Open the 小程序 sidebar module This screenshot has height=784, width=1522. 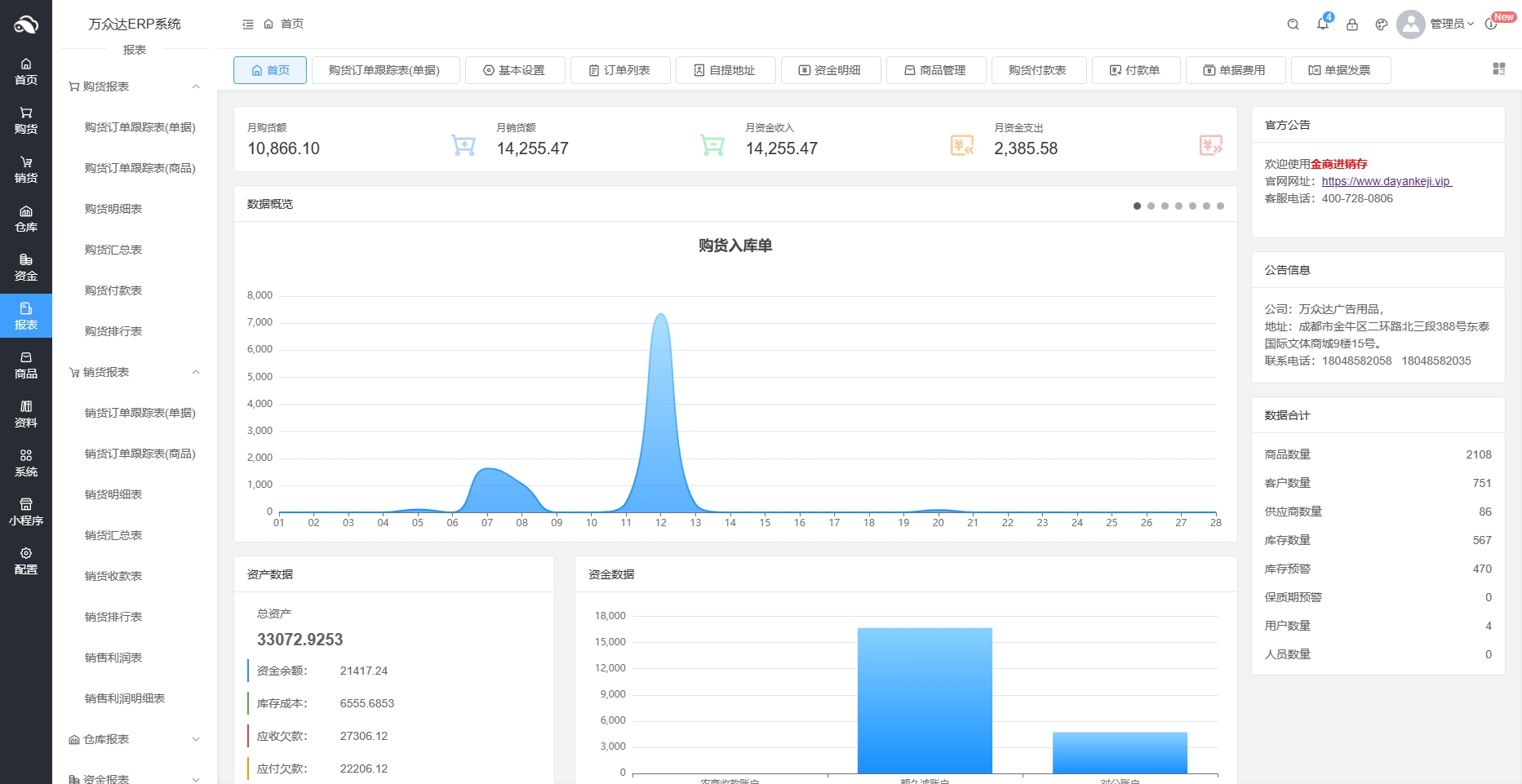(x=26, y=512)
